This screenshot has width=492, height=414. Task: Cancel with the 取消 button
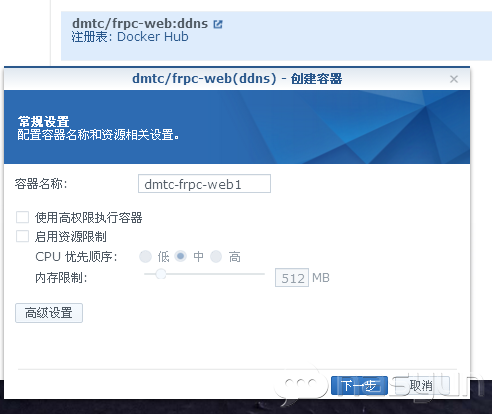pyautogui.click(x=421, y=386)
